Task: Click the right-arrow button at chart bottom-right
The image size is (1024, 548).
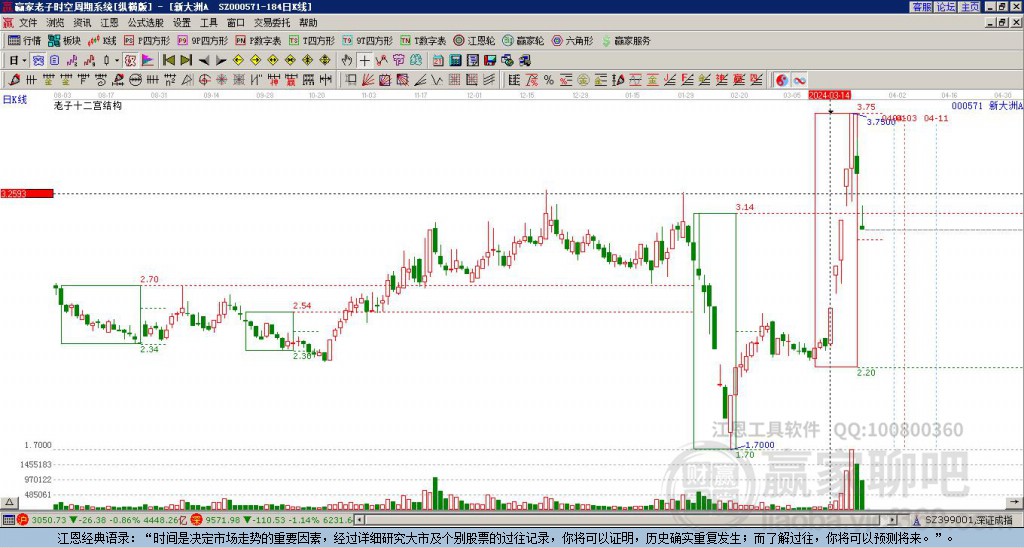Action: [1015, 502]
